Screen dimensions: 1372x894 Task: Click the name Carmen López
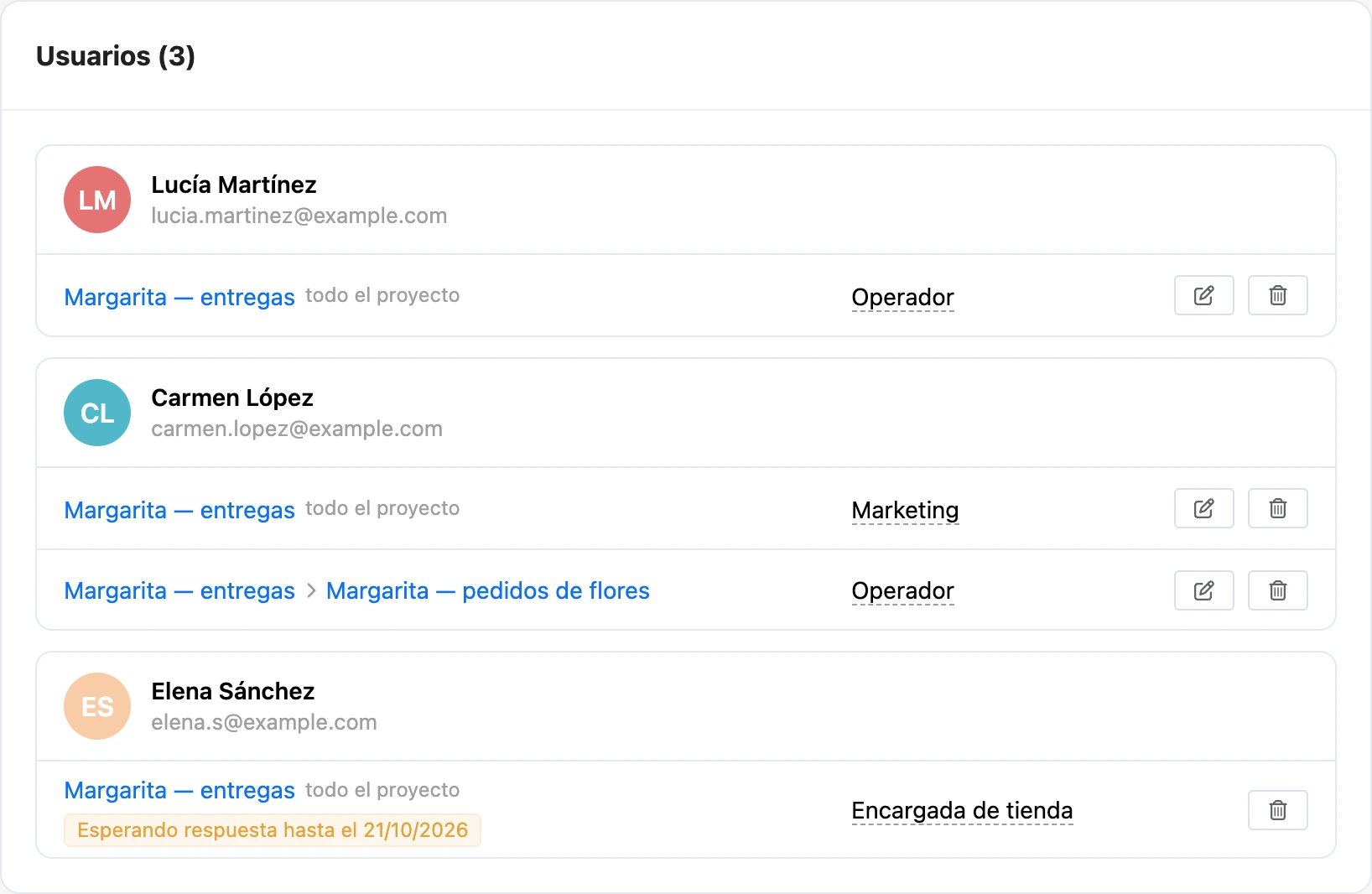point(232,398)
